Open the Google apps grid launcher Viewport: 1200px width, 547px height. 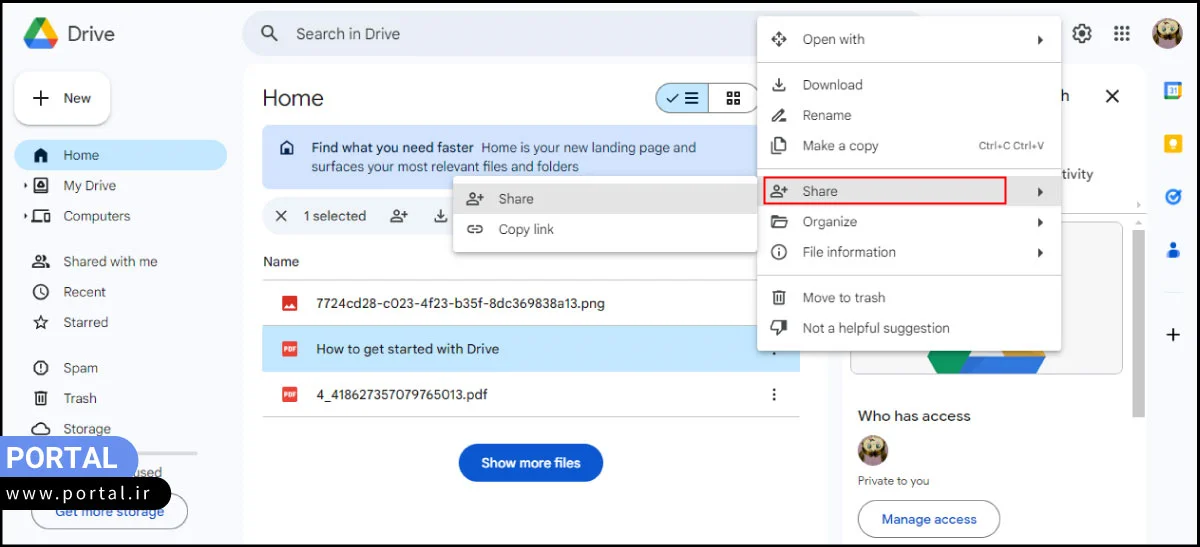click(x=1122, y=34)
